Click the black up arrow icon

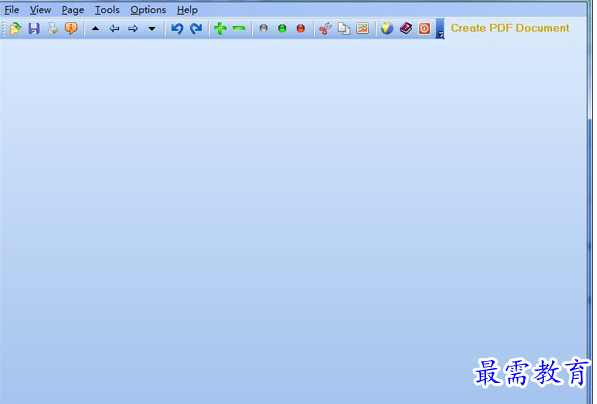(96, 29)
